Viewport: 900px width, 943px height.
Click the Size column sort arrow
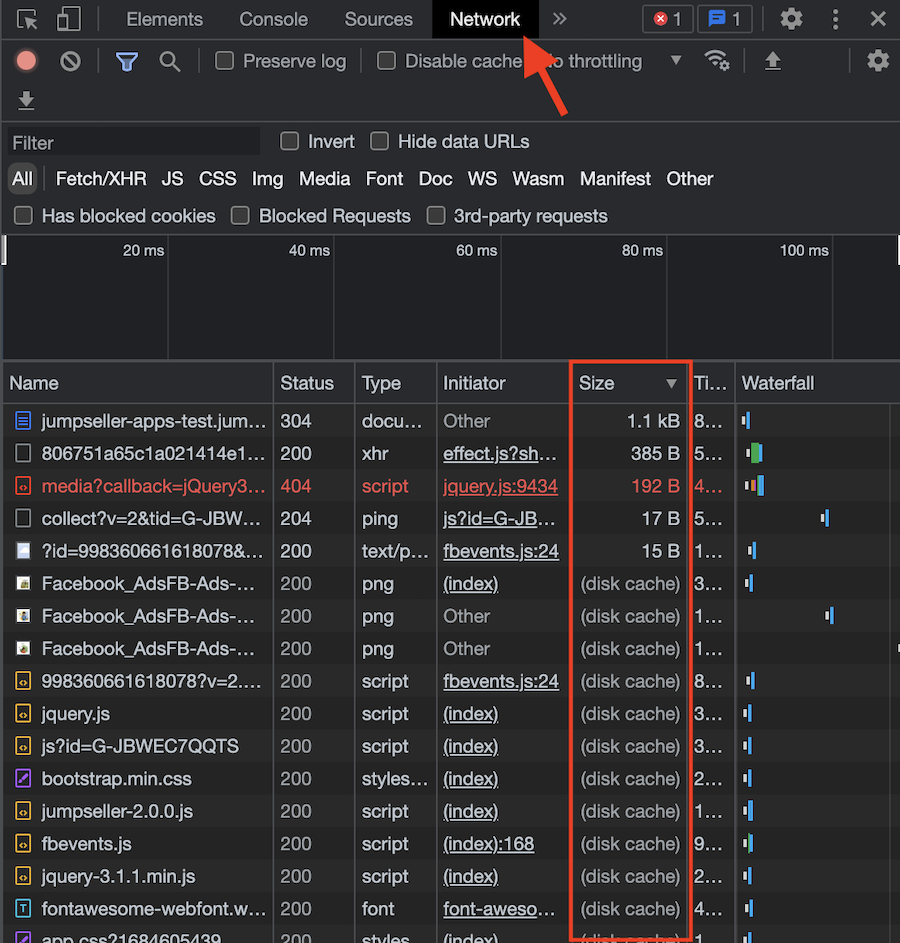click(x=672, y=384)
